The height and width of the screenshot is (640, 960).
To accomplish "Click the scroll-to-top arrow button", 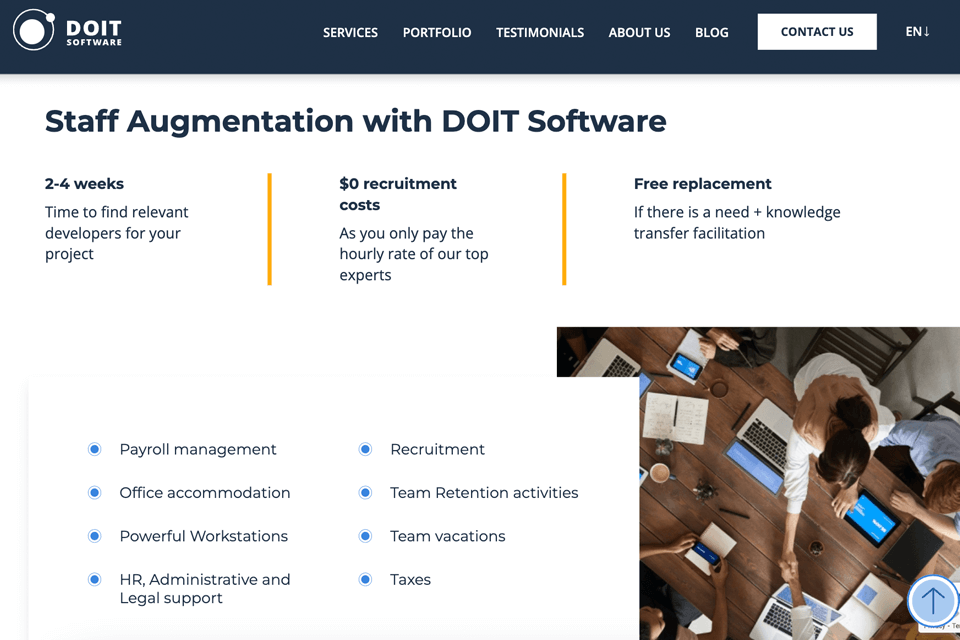I will click(x=932, y=601).
